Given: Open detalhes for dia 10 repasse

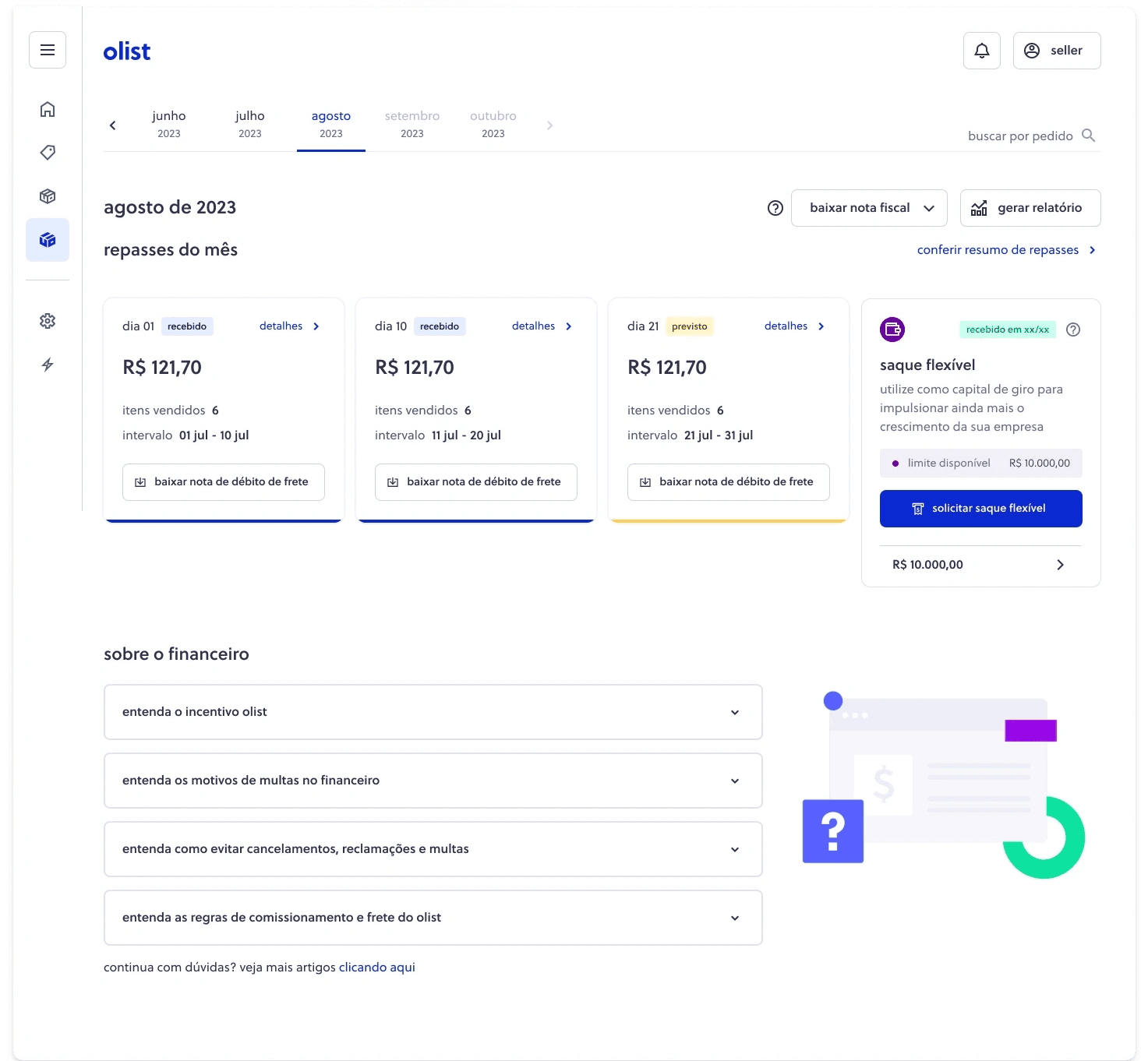Looking at the screenshot, I should (542, 326).
